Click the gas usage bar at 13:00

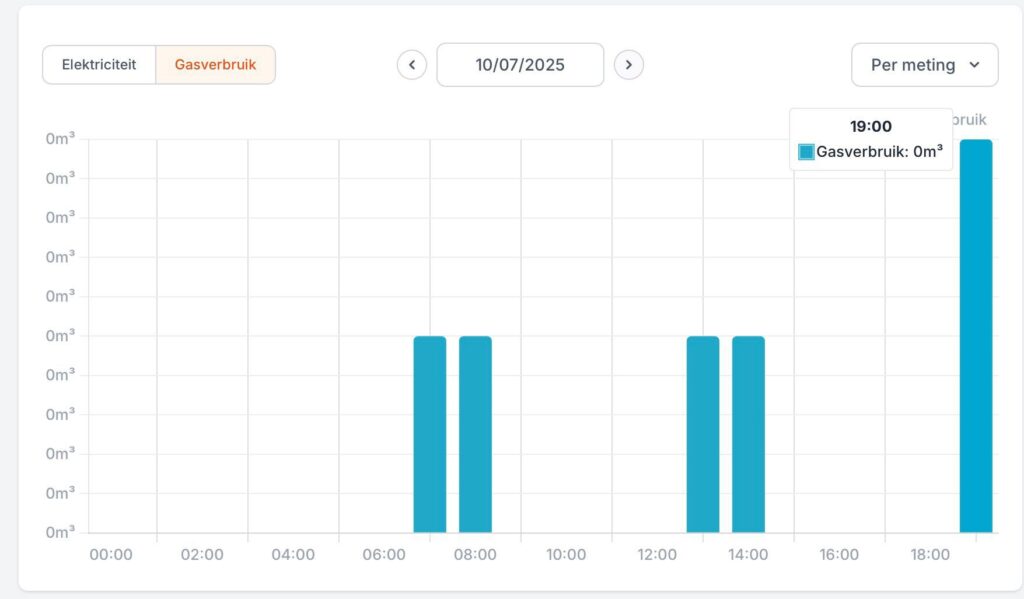[x=703, y=434]
